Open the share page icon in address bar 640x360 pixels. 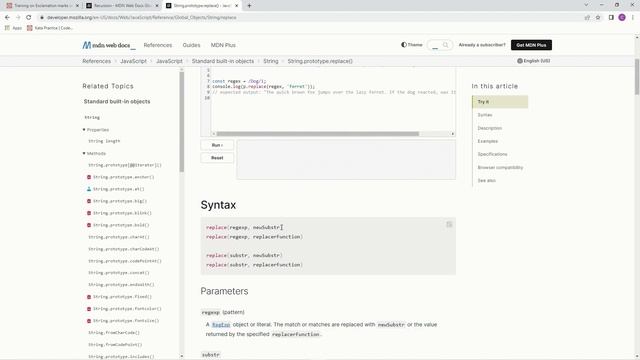pos(587,18)
